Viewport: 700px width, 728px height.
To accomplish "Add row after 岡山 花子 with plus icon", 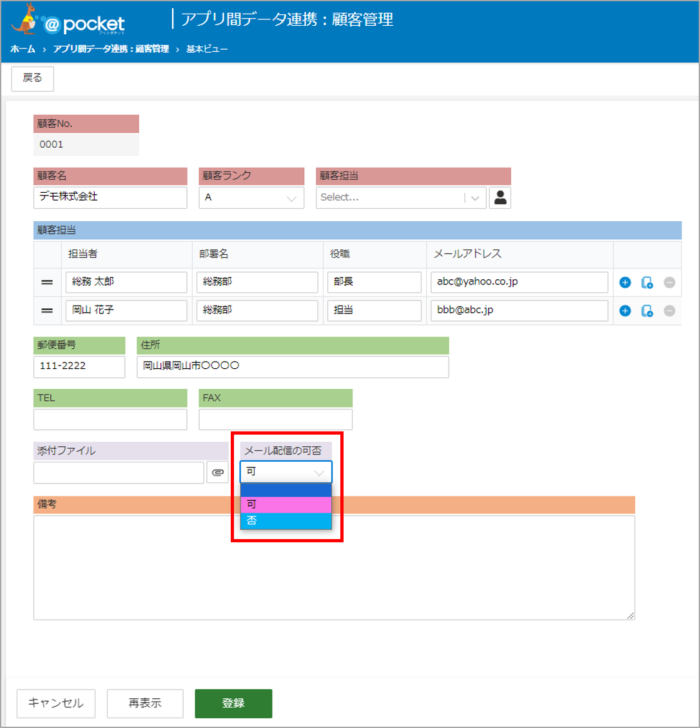I will 625,311.
